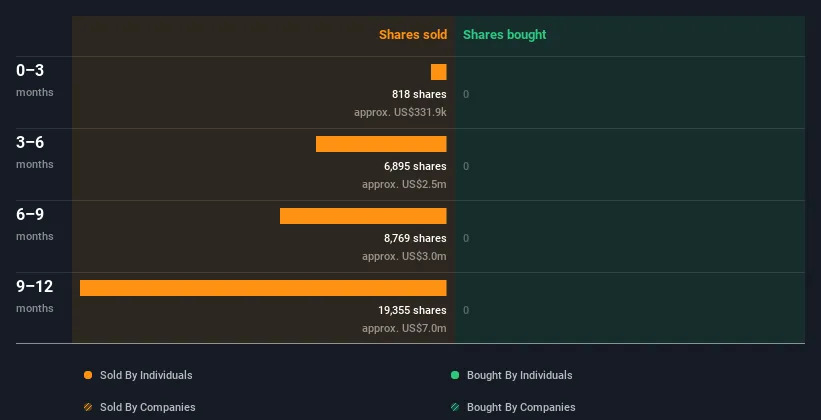Toggle the Sold By Individuals legend label
Viewport: 821px width, 420px height.
tap(146, 375)
